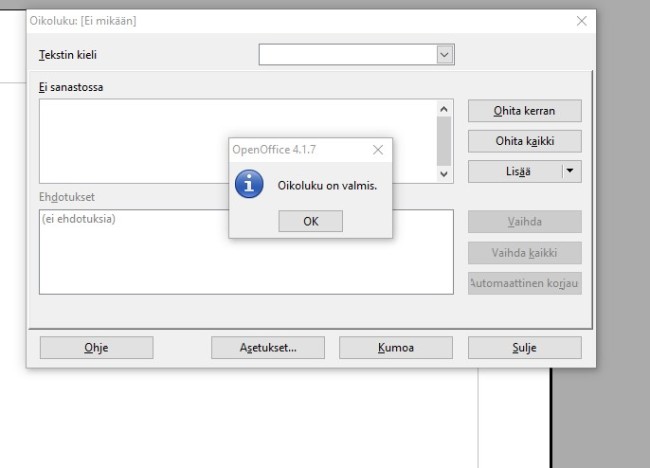Close the Oikoluku dialog window
Screen dimensions: 650x468
point(582,21)
